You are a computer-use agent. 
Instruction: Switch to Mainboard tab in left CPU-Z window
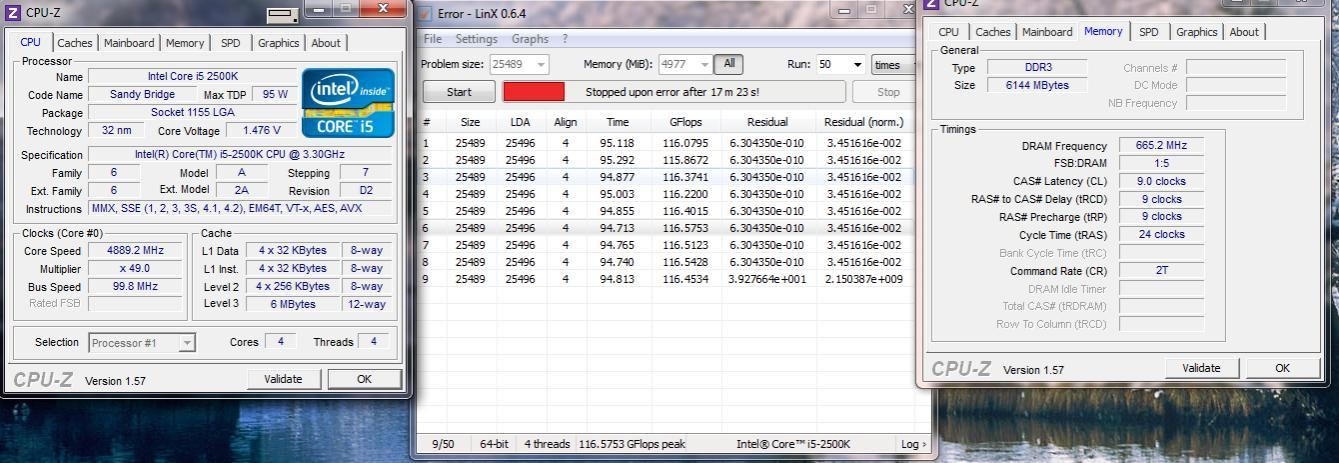click(x=129, y=43)
